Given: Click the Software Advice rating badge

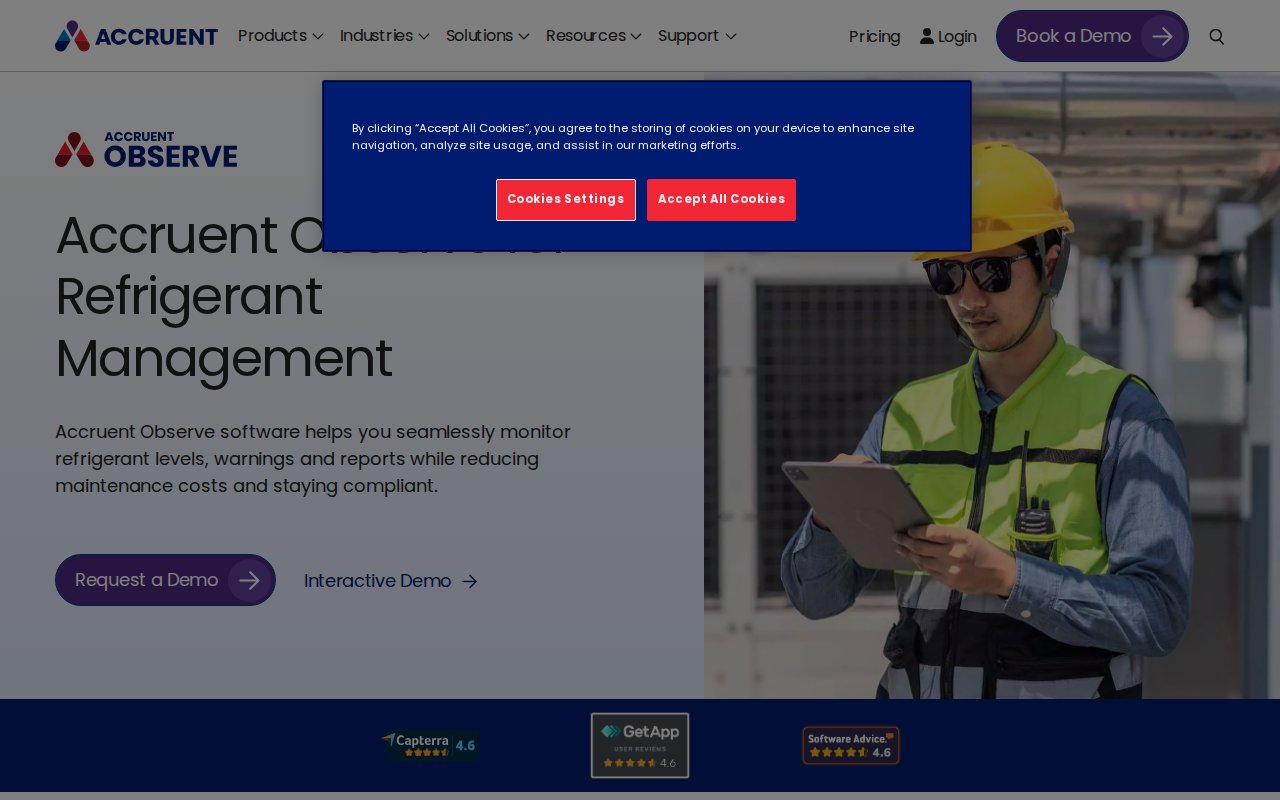Looking at the screenshot, I should click(850, 745).
